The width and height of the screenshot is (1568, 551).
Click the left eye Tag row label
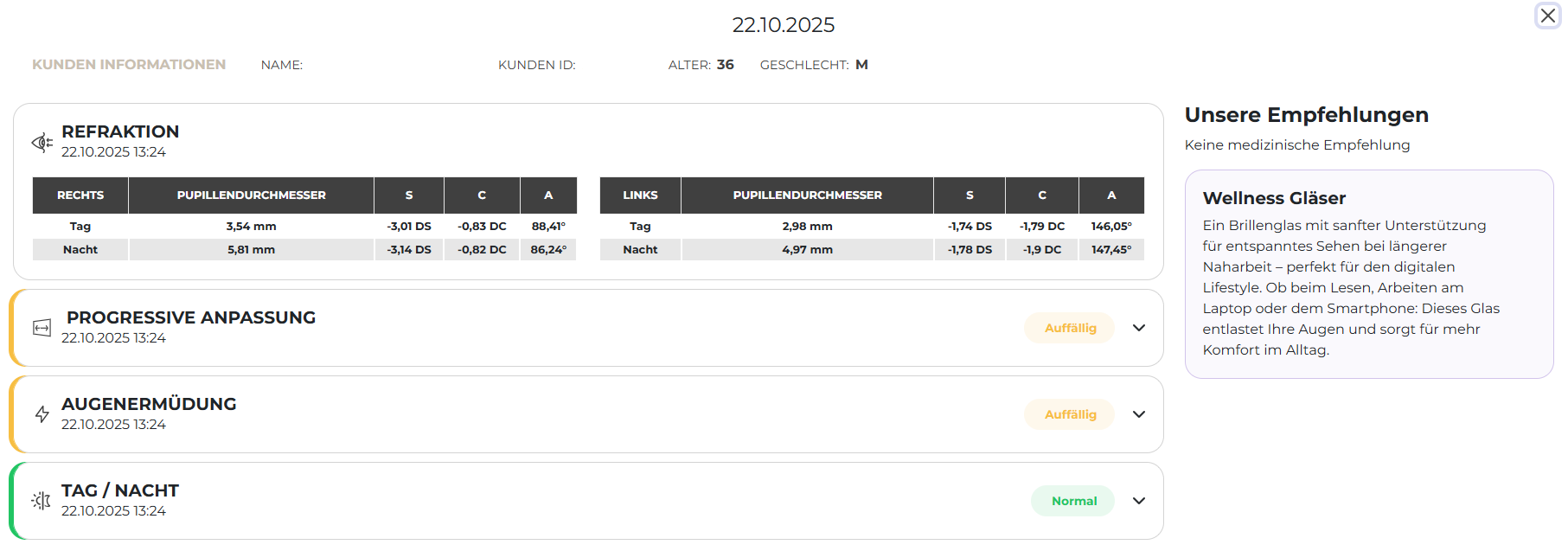[x=640, y=227]
